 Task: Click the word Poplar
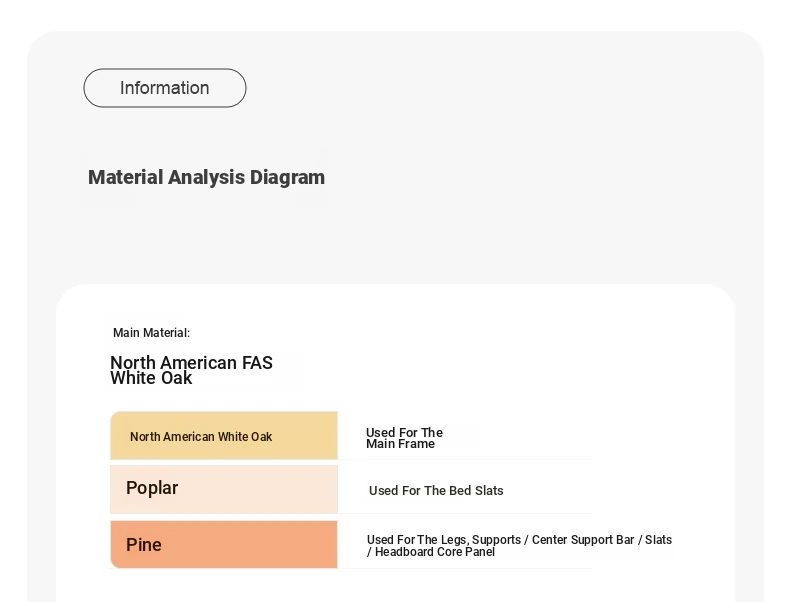coord(152,488)
